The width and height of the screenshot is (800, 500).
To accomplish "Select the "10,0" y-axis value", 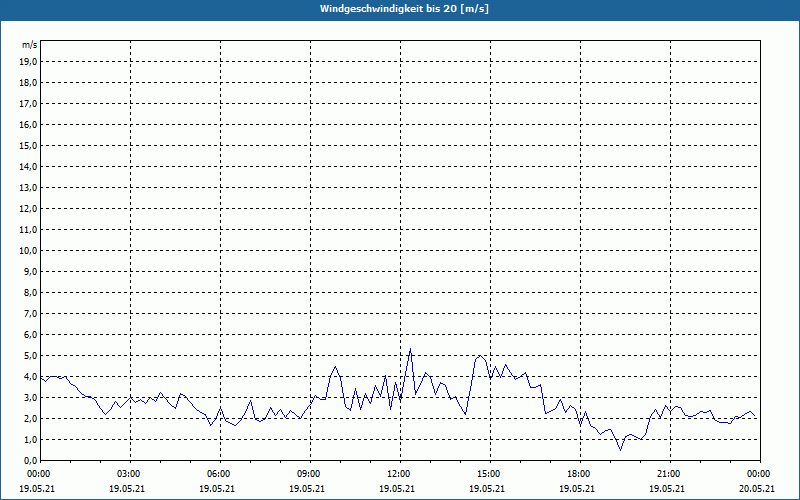I will pyautogui.click(x=29, y=251).
